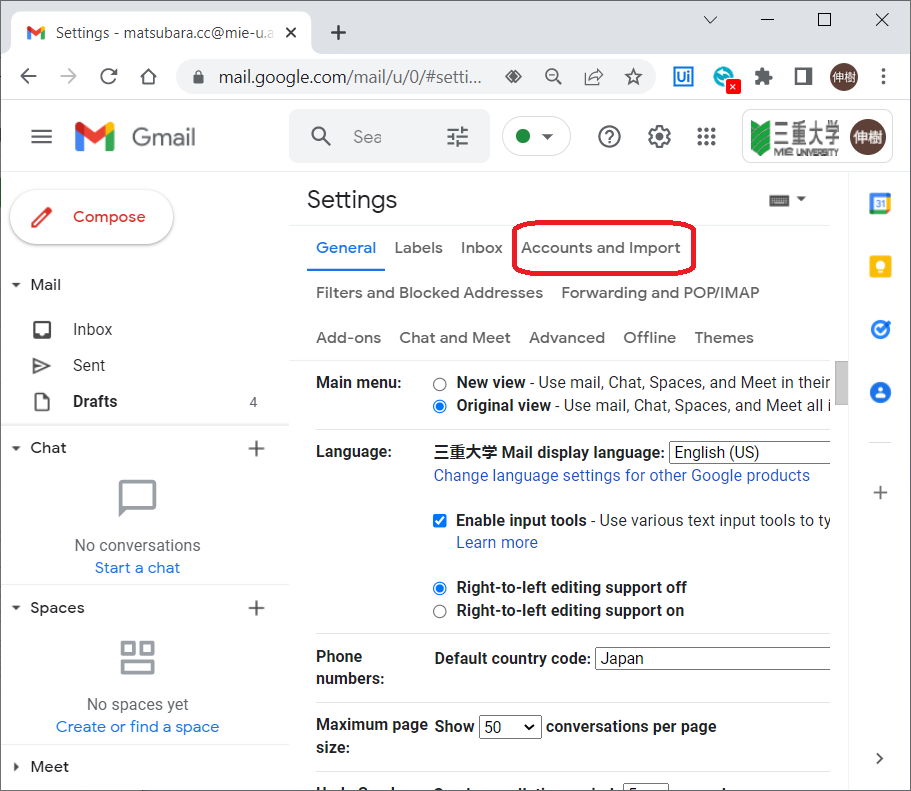911x791 pixels.
Task: Open input tools keyboard dropdown
Action: (787, 200)
